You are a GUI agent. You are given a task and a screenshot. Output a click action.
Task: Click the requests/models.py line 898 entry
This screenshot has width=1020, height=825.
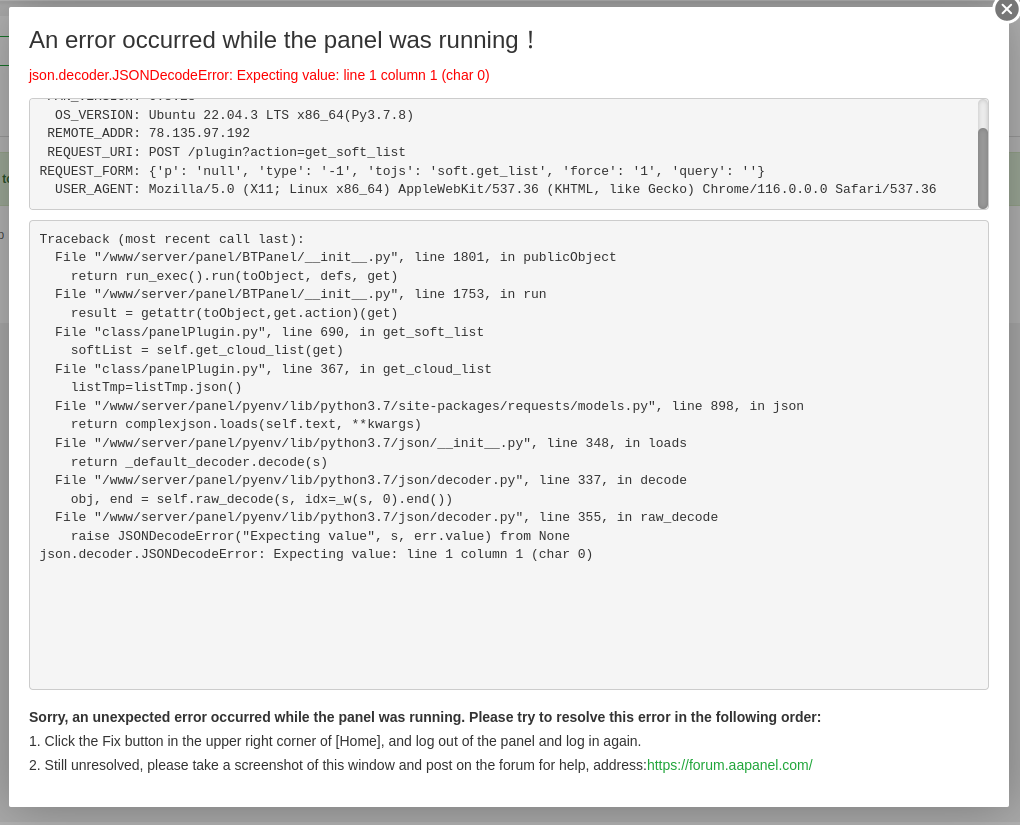(429, 406)
